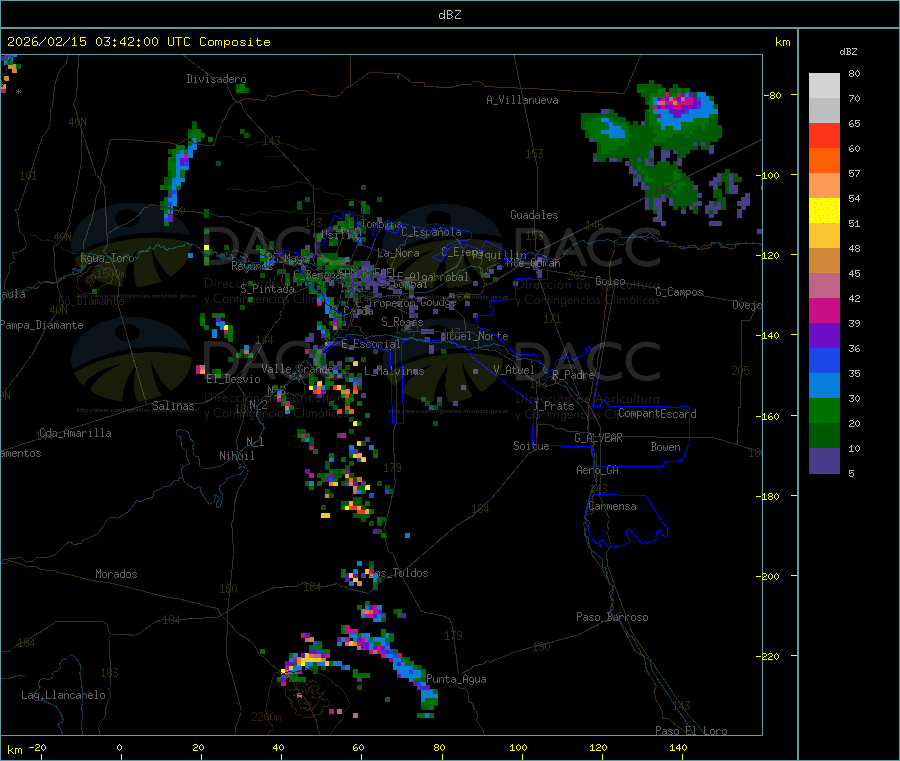Click the Divisadero map label
The height and width of the screenshot is (761, 900).
point(216,79)
